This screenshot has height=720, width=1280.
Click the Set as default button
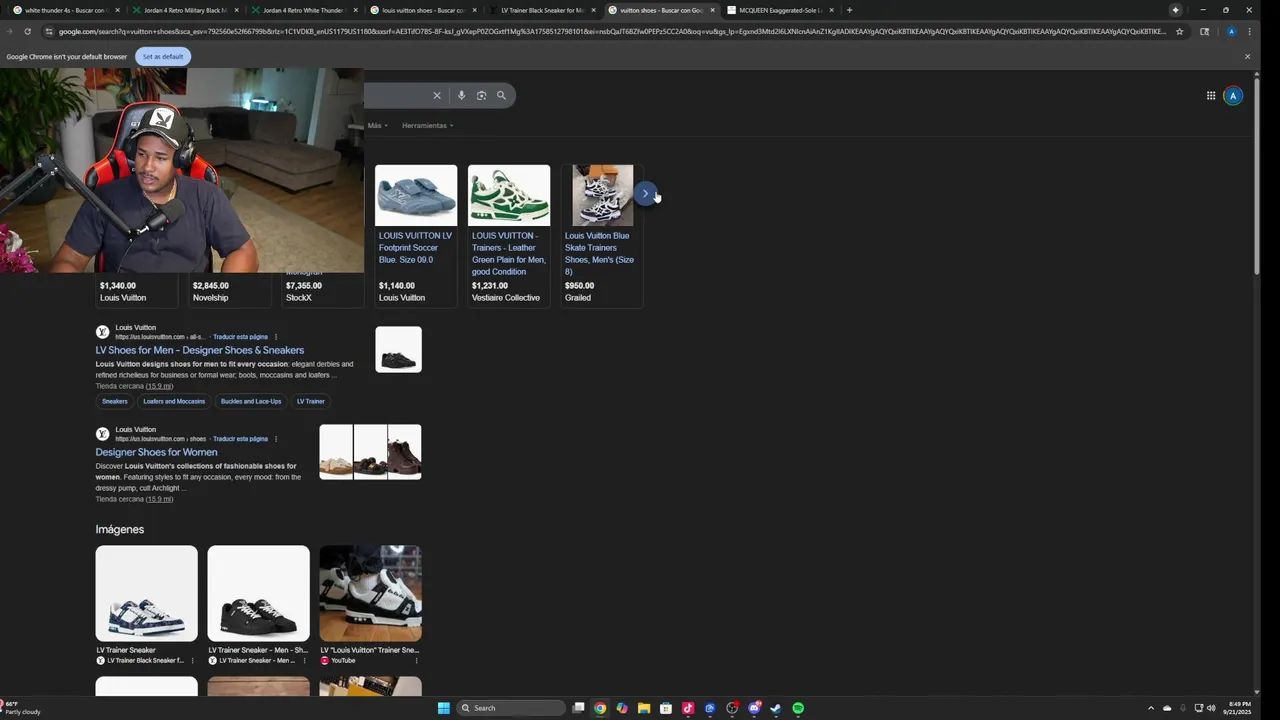163,56
